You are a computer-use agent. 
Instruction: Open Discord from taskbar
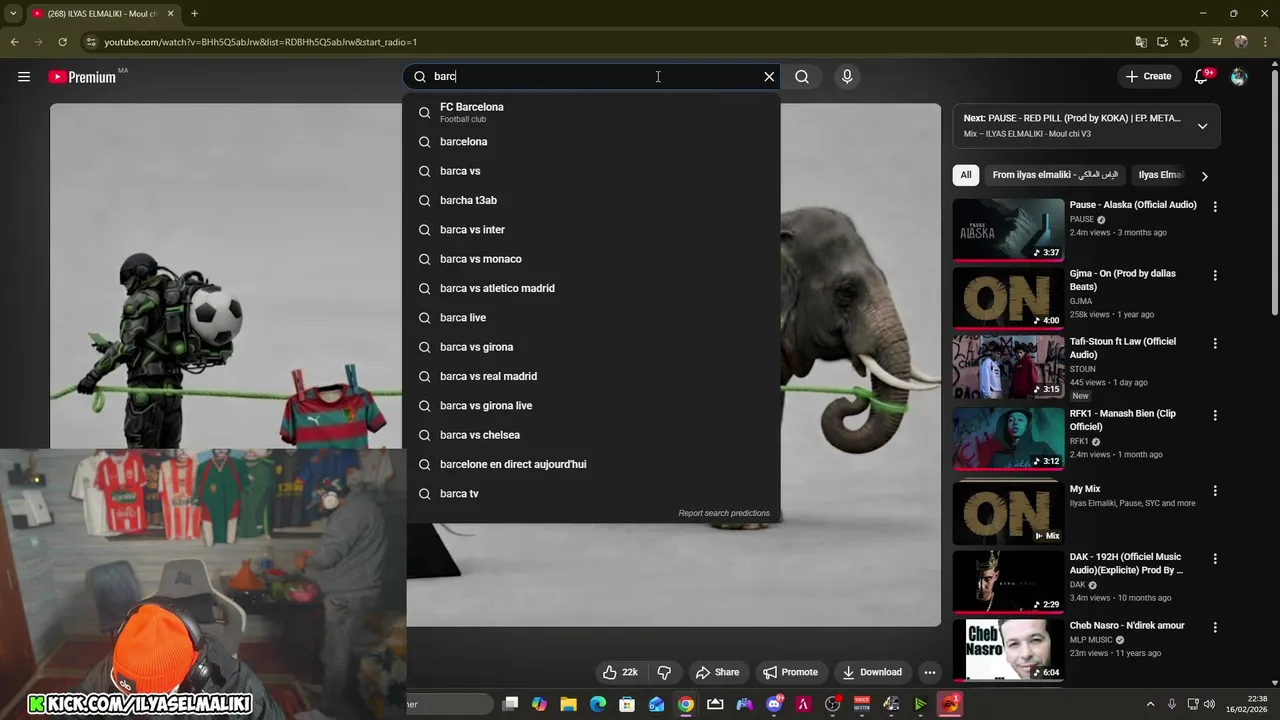point(774,704)
